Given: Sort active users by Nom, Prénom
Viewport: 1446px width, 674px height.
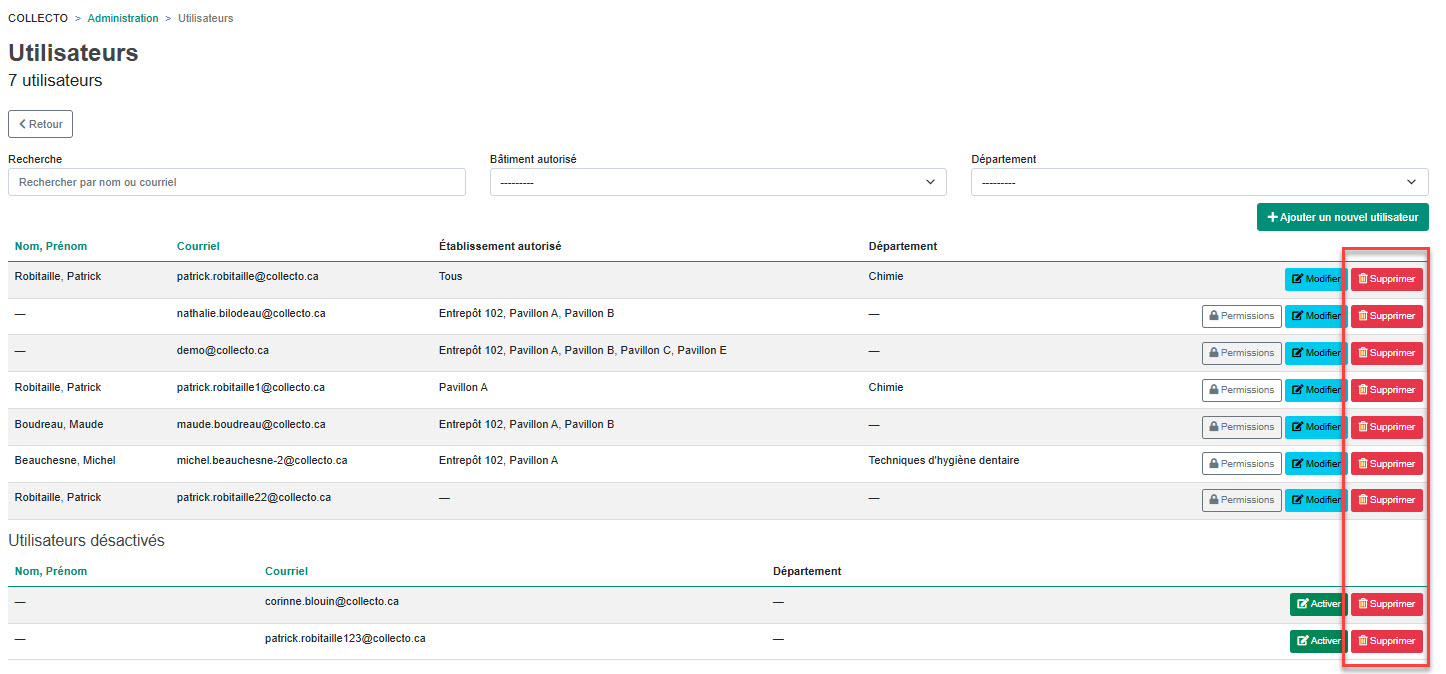Looking at the screenshot, I should 50,246.
